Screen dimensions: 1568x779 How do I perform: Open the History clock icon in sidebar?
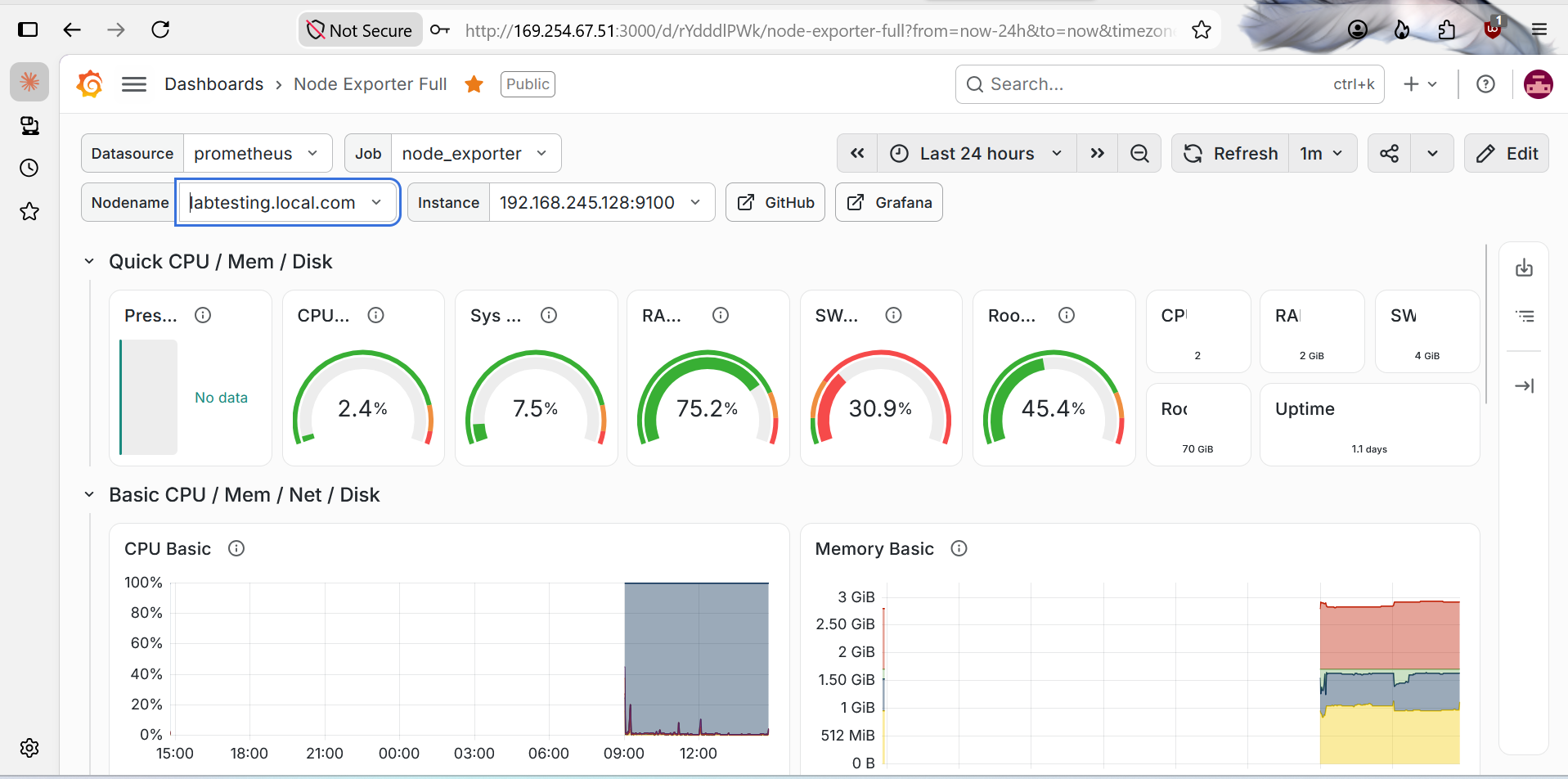(x=29, y=168)
